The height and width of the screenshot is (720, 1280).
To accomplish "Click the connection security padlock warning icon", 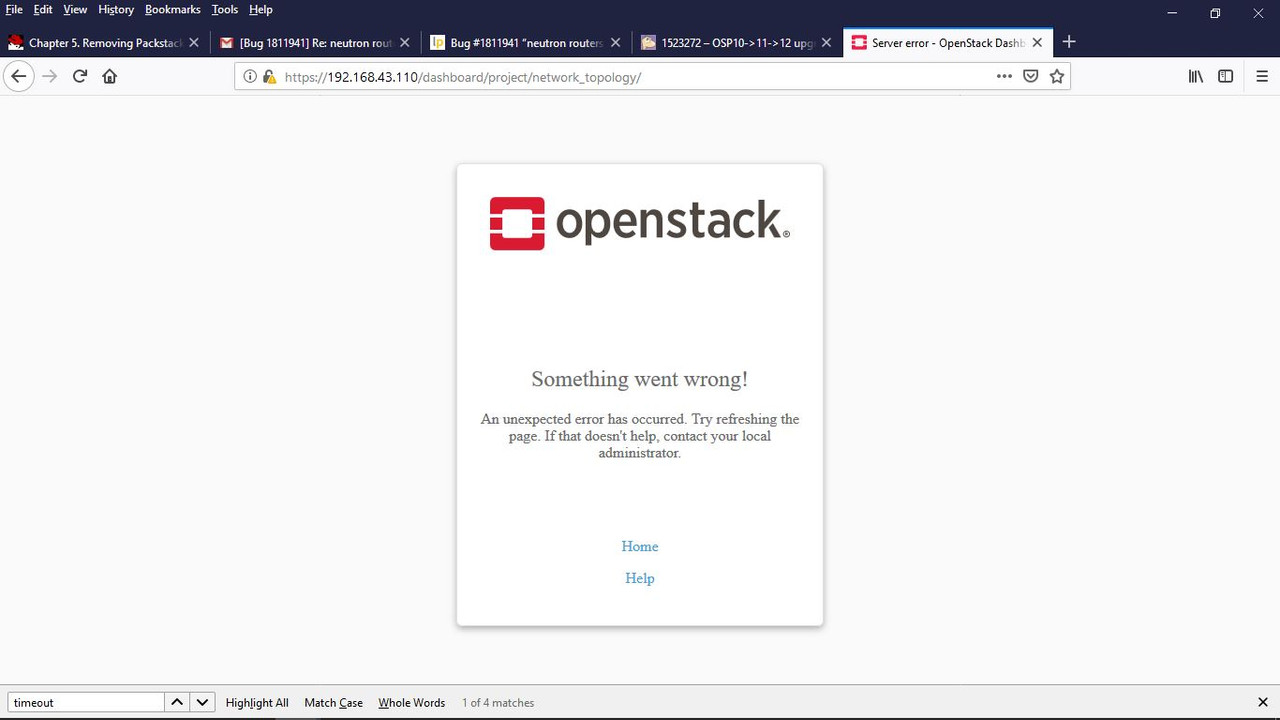I will tap(268, 77).
